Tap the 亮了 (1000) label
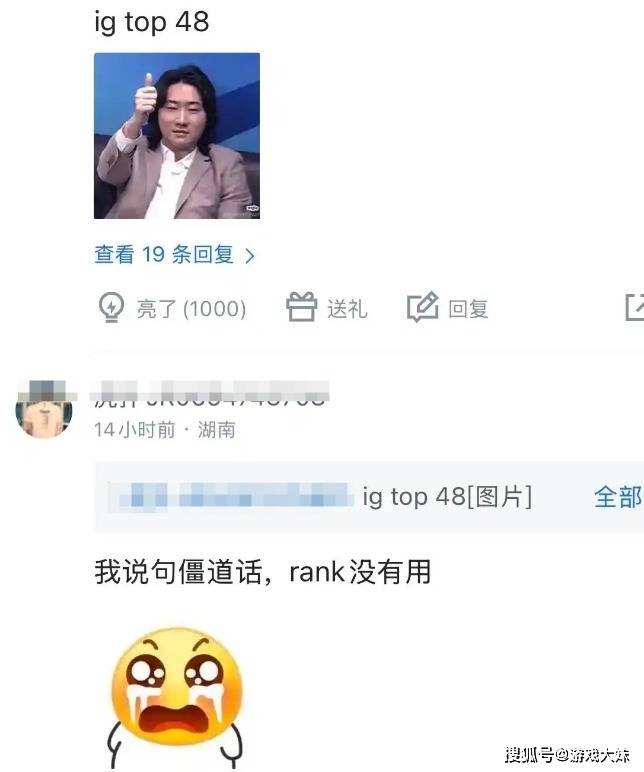The image size is (644, 772). point(191,309)
